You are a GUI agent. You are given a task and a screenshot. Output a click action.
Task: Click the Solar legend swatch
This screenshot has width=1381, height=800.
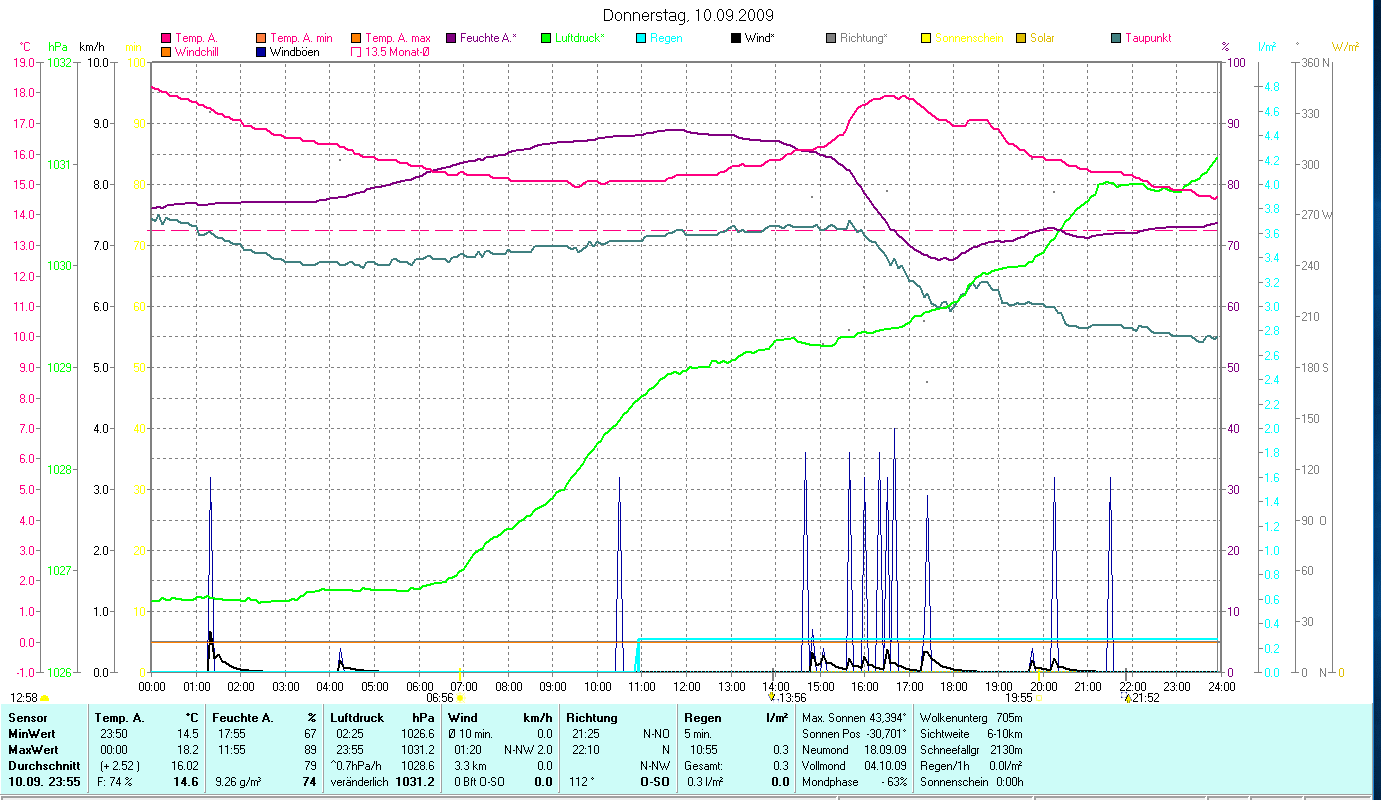click(1020, 38)
